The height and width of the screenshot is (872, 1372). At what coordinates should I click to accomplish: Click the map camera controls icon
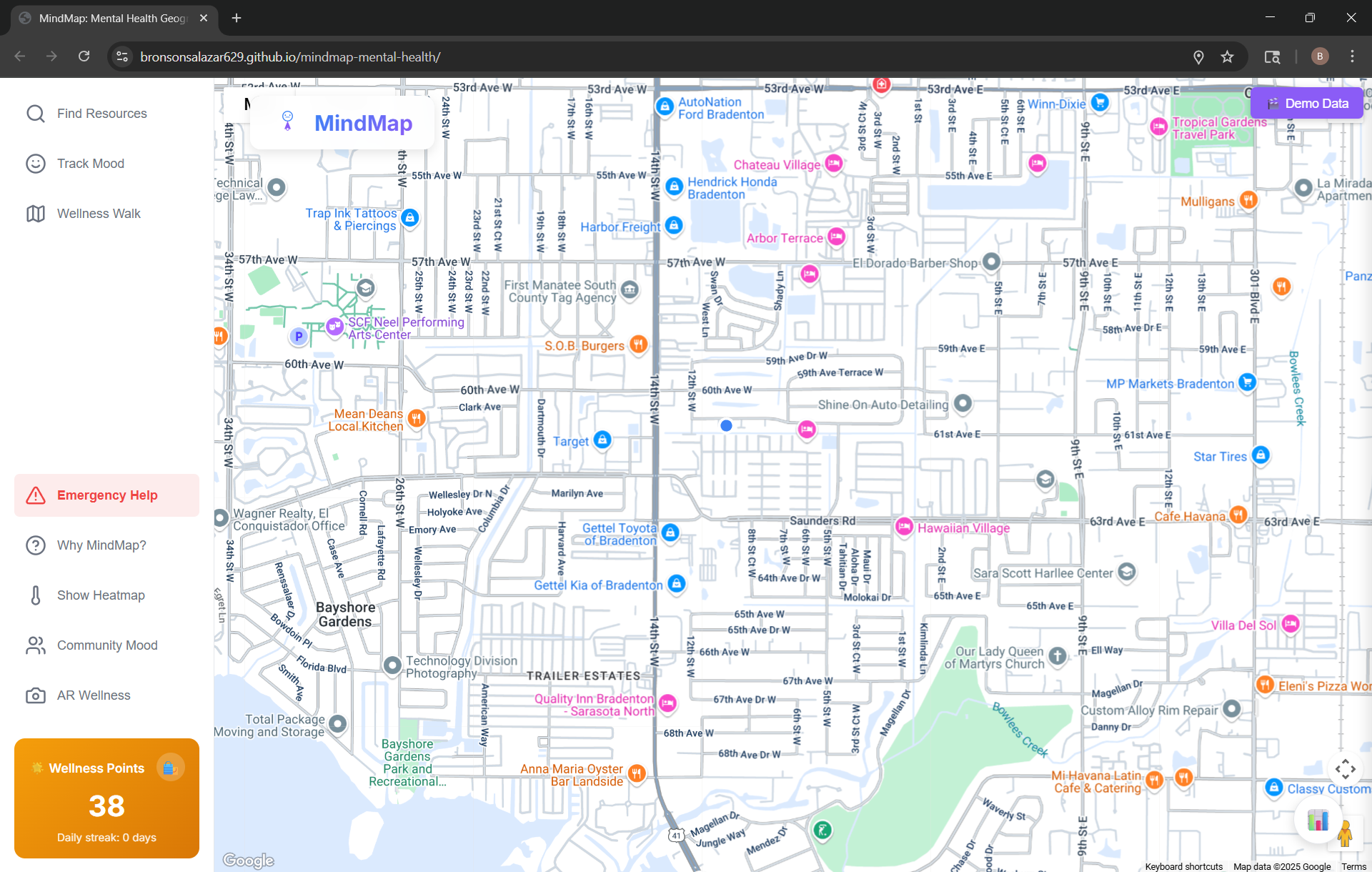[1345, 769]
